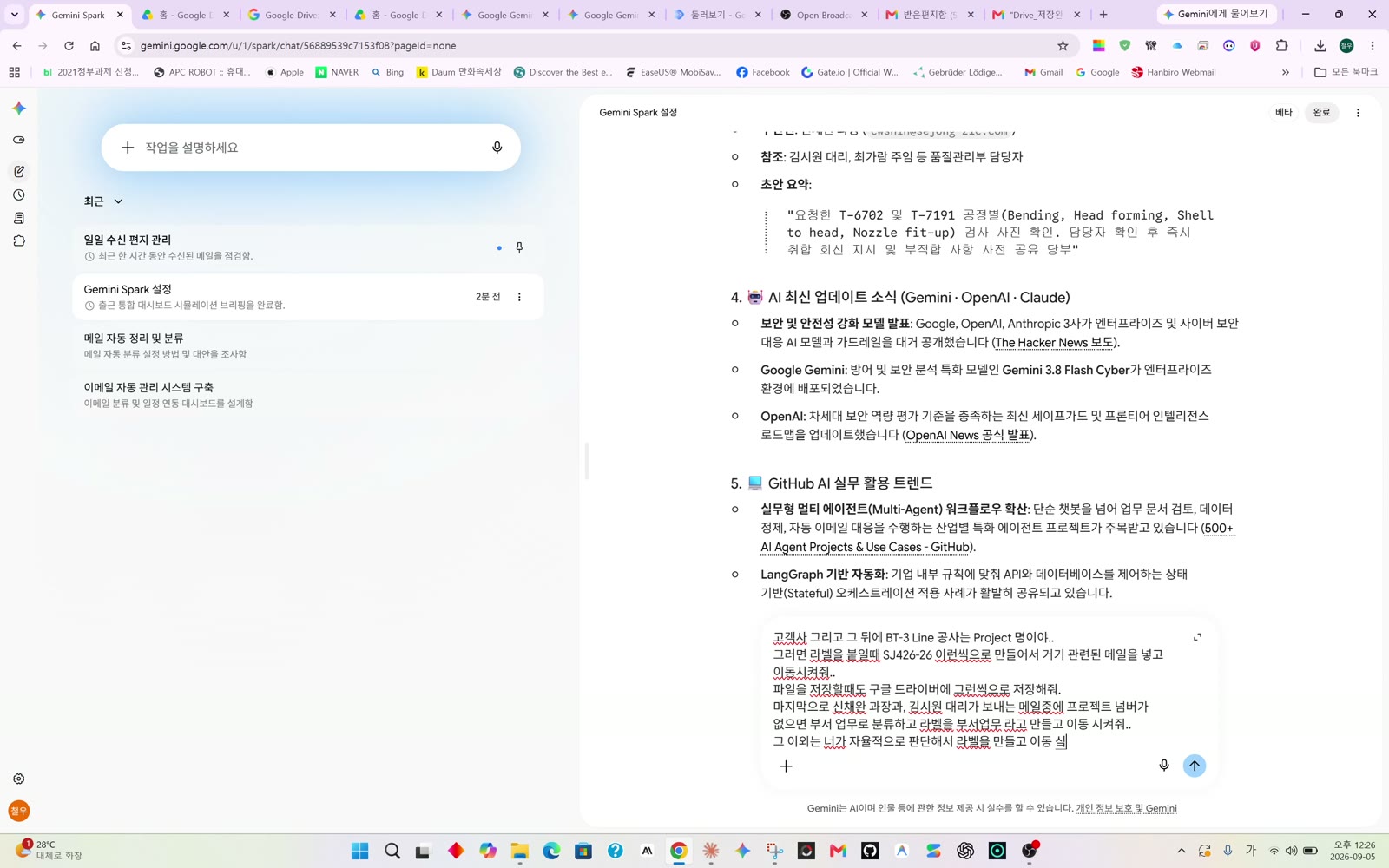Open the scheduled tasks clock icon in sidebar

[19, 195]
